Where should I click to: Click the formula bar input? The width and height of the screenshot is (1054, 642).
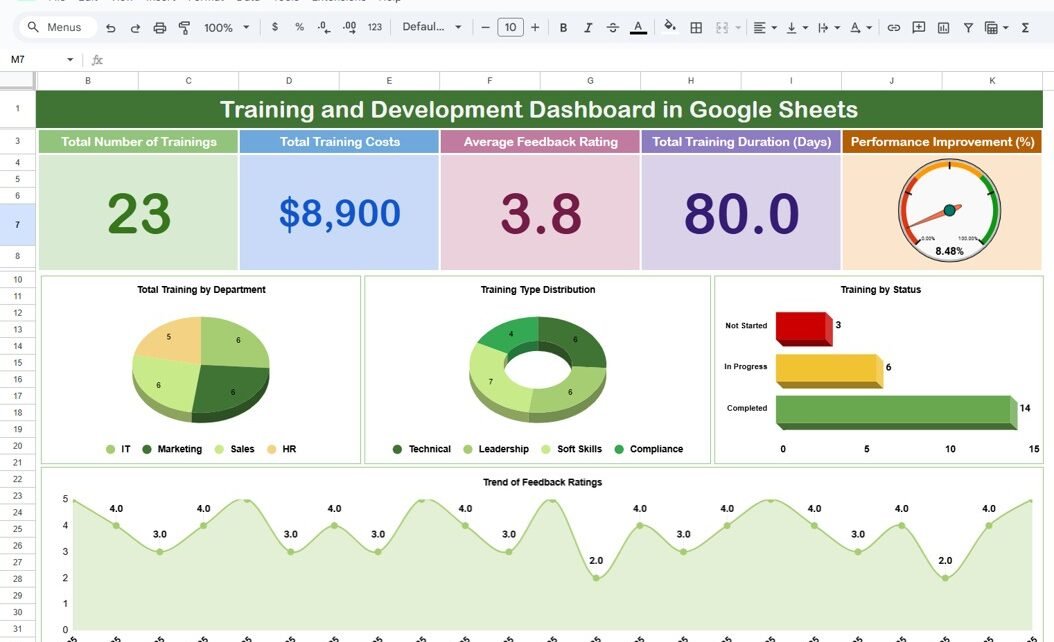[x=578, y=60]
